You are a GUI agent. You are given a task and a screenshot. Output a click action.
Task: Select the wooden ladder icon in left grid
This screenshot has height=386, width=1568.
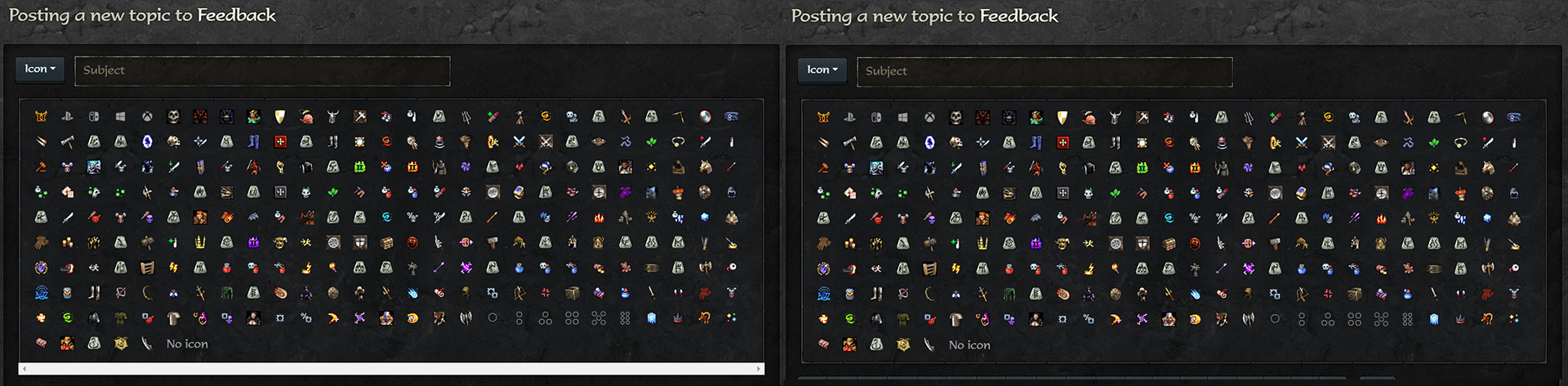[147, 268]
